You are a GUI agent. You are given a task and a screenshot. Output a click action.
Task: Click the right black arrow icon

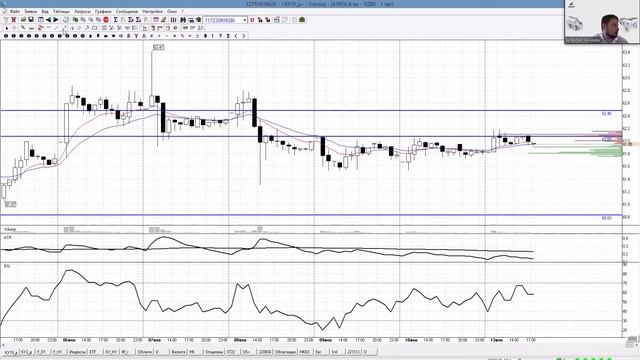pyautogui.click(x=56, y=20)
